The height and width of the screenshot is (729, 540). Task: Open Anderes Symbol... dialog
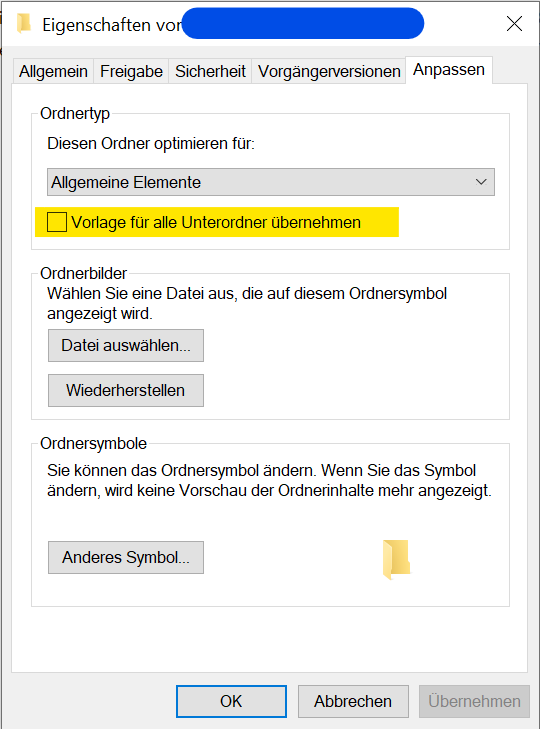pos(126,557)
